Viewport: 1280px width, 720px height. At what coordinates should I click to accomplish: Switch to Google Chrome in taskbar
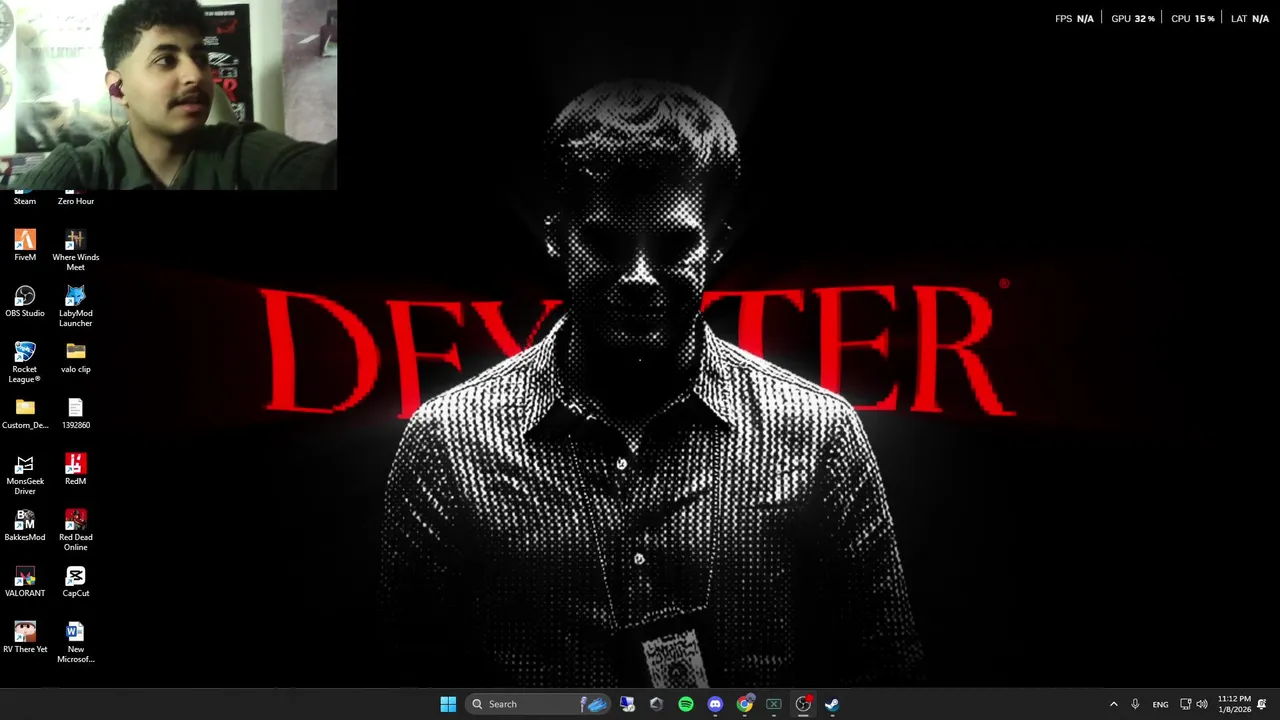tap(745, 704)
